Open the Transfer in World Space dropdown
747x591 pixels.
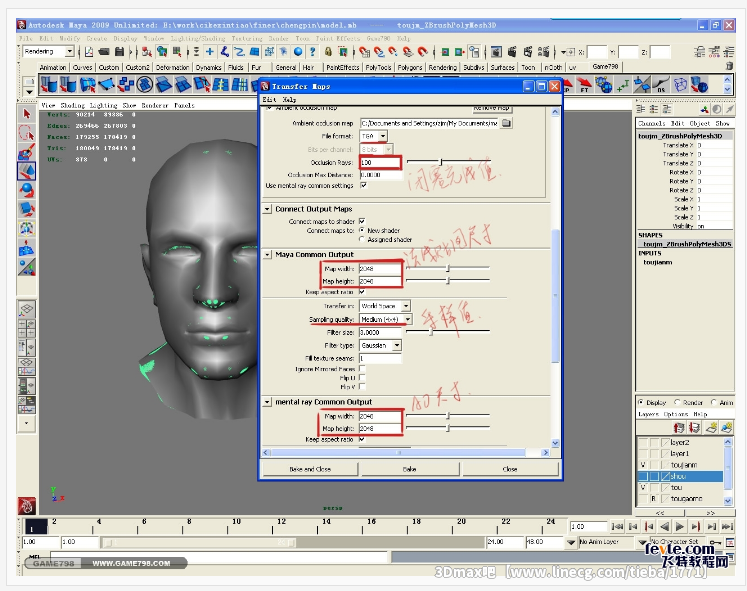(406, 306)
